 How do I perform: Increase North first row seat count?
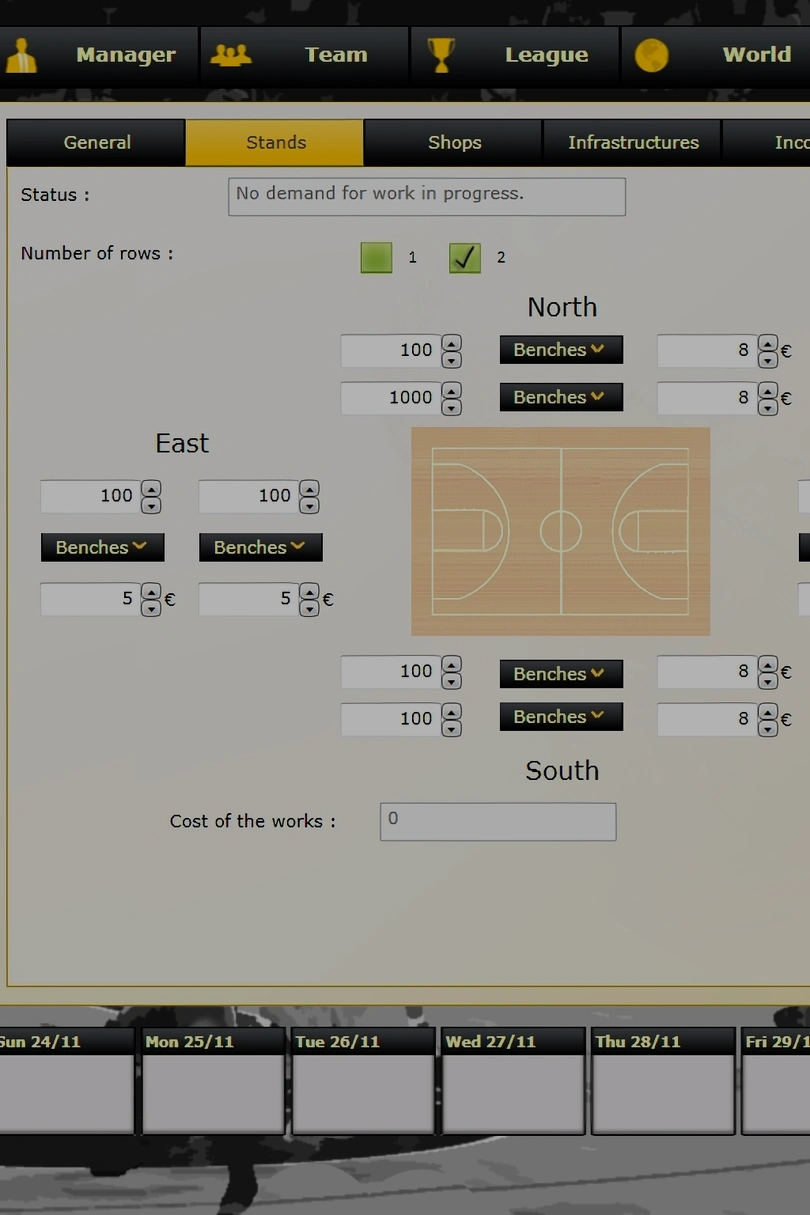pos(452,343)
